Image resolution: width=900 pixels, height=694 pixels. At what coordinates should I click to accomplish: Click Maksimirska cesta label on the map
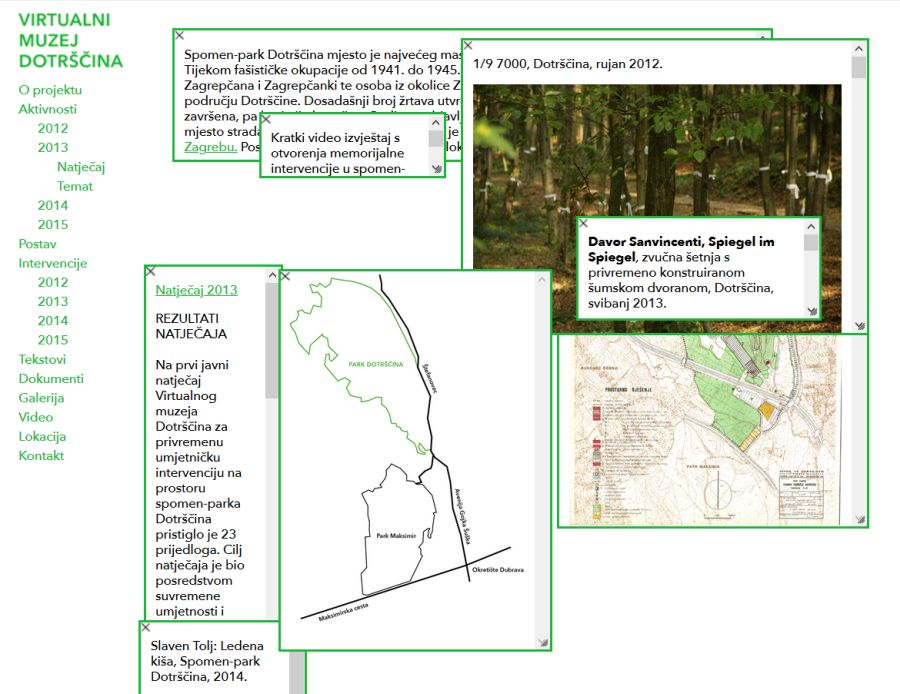click(x=343, y=612)
